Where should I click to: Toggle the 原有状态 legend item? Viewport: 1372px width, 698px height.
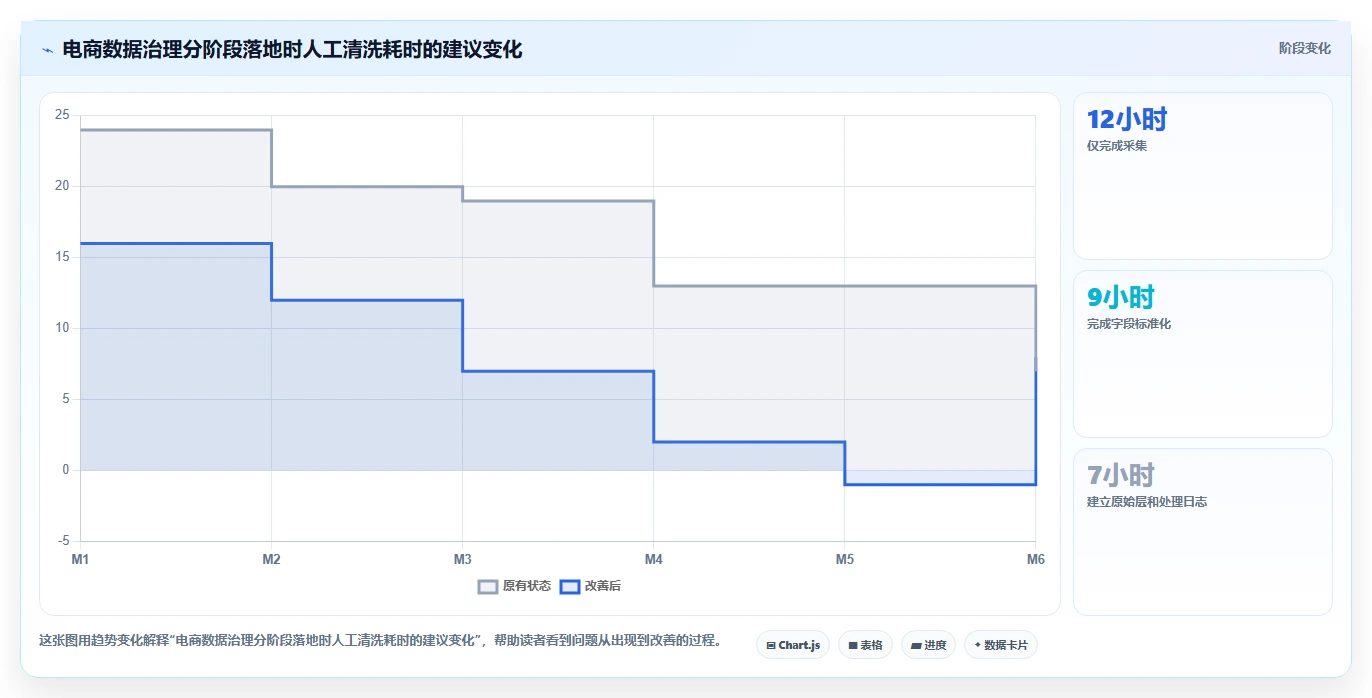[514, 586]
